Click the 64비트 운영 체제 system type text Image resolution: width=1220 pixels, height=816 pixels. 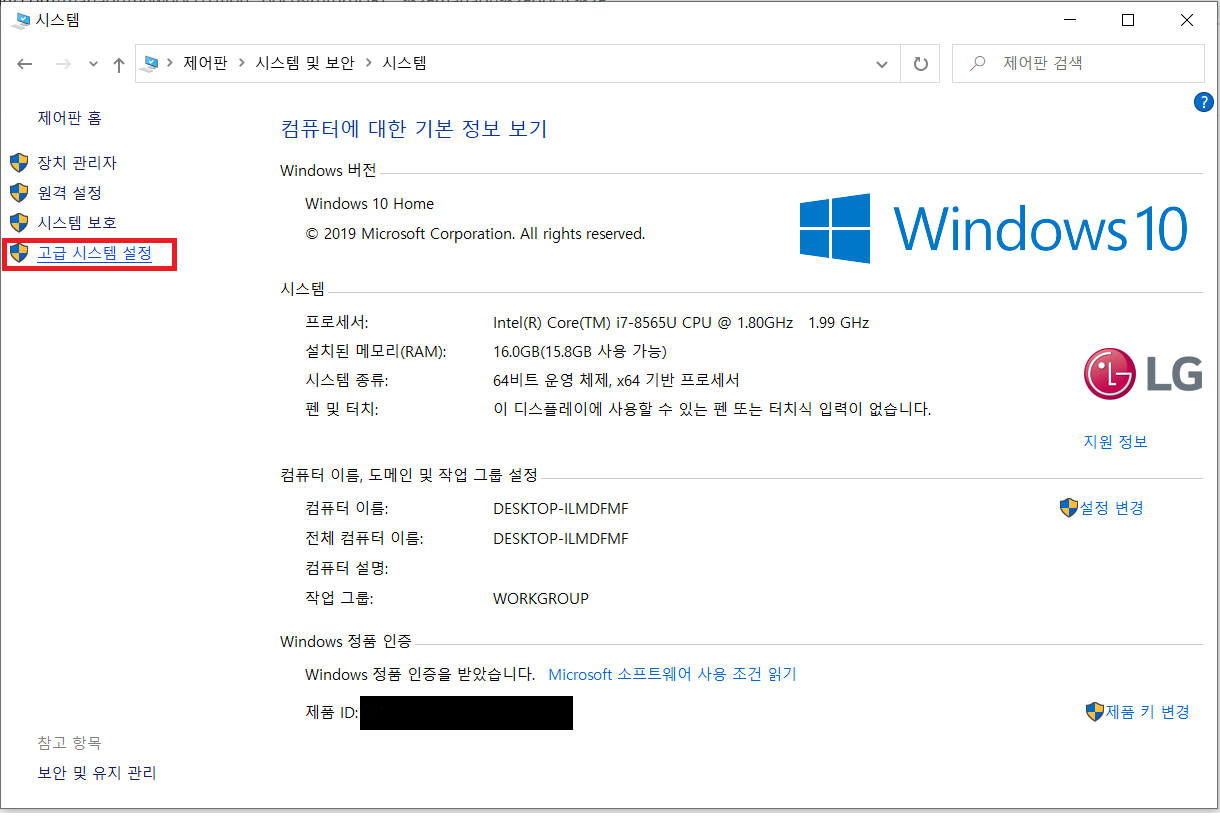(616, 380)
